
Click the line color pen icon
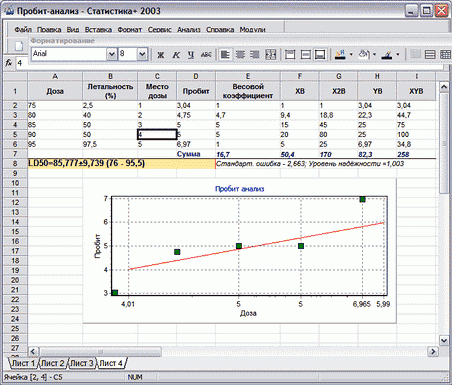387,55
